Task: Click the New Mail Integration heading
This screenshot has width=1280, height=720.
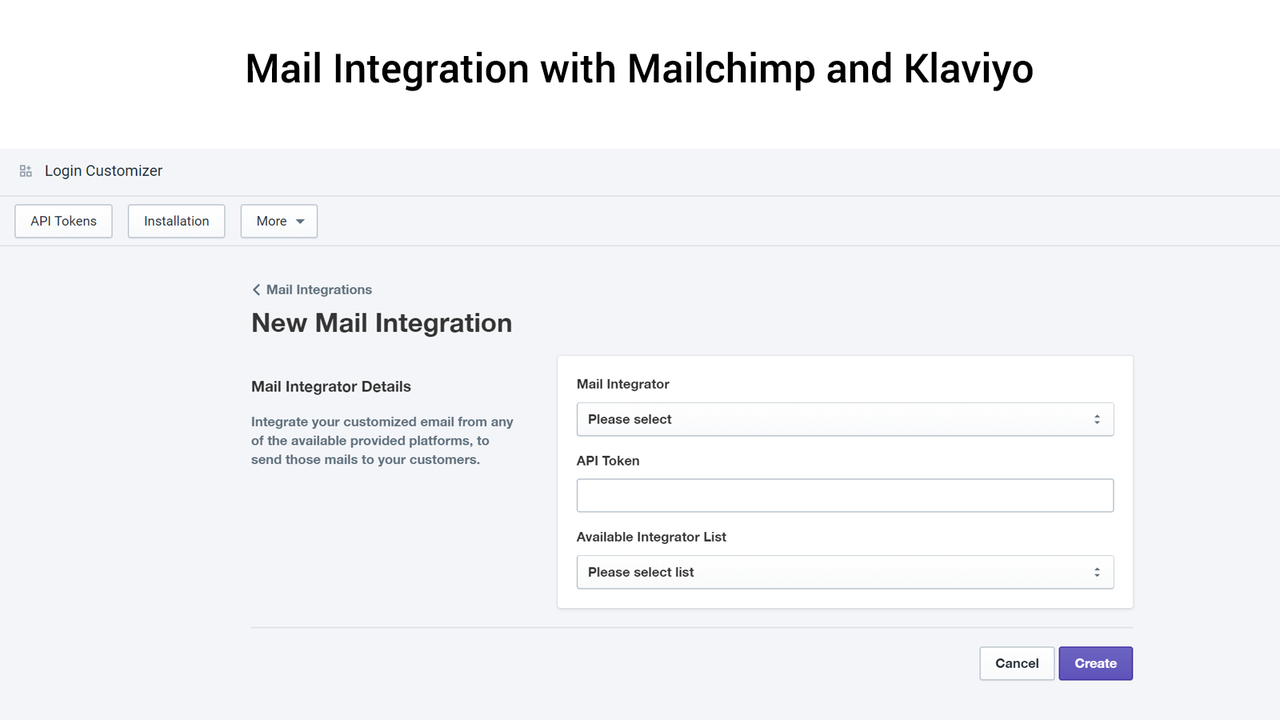Action: point(382,322)
